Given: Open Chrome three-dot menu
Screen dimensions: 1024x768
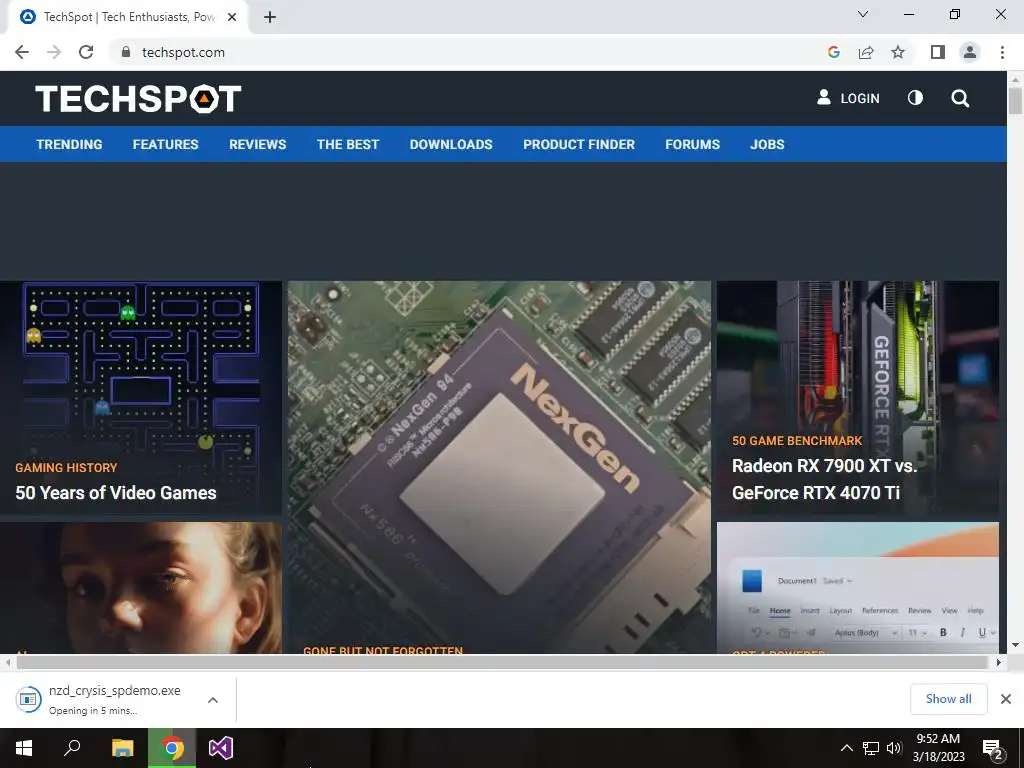Looking at the screenshot, I should (x=1002, y=52).
